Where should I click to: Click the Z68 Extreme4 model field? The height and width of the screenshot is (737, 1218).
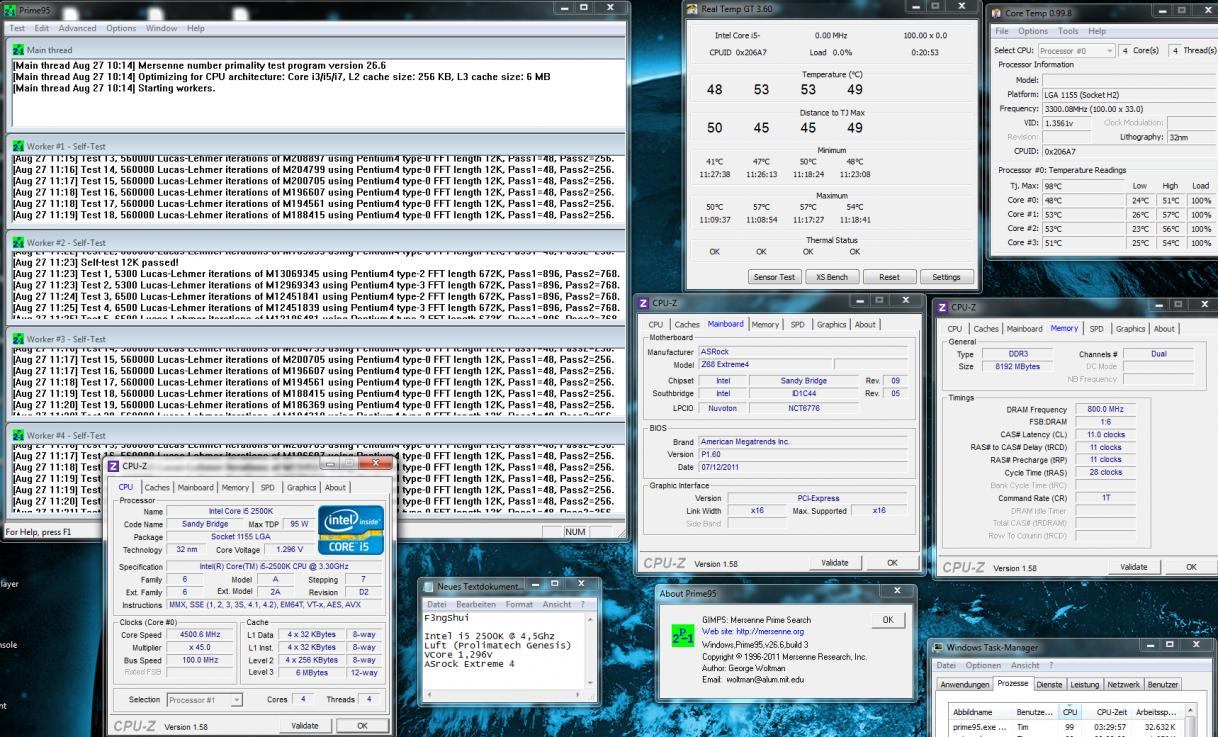coord(764,364)
